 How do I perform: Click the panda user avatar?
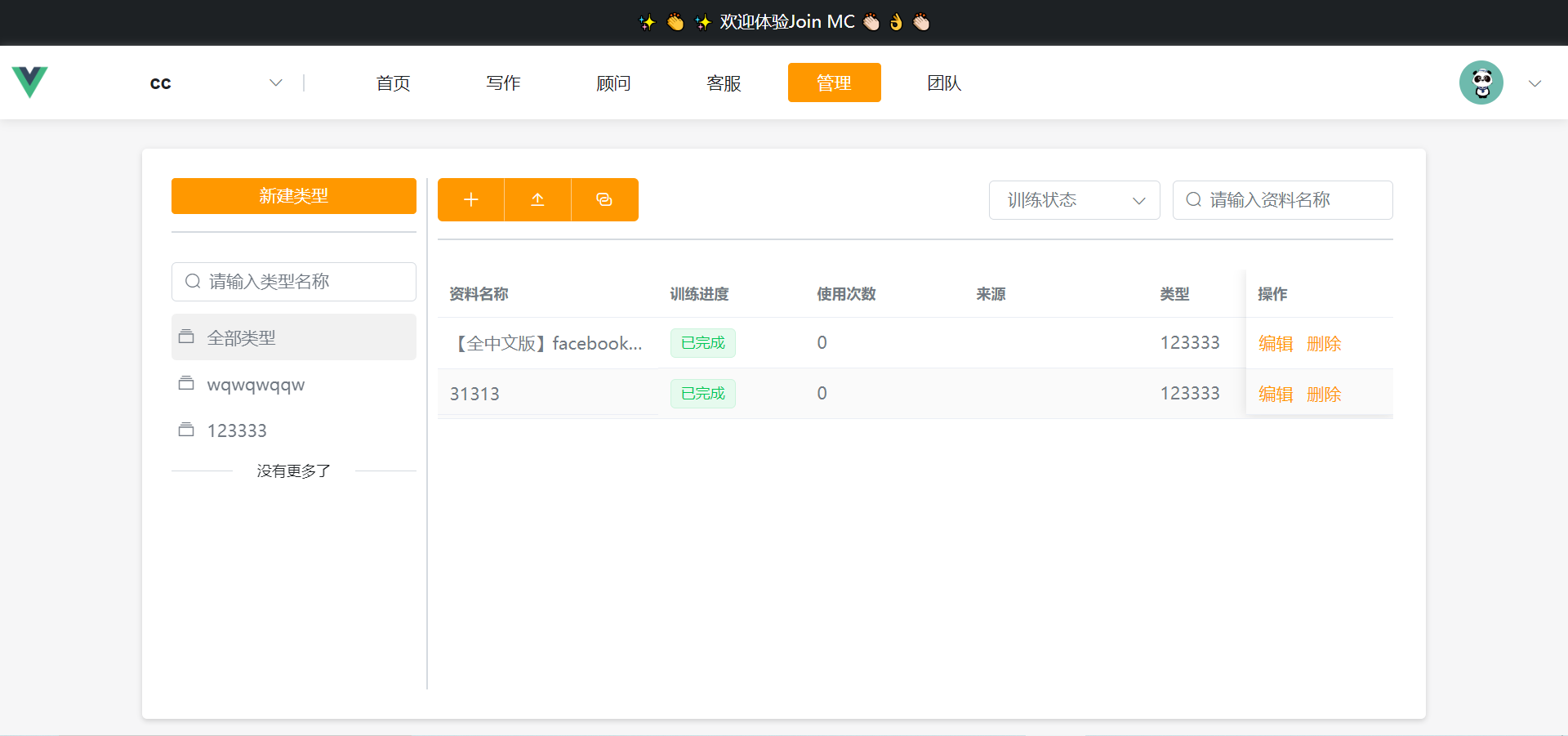(x=1481, y=83)
